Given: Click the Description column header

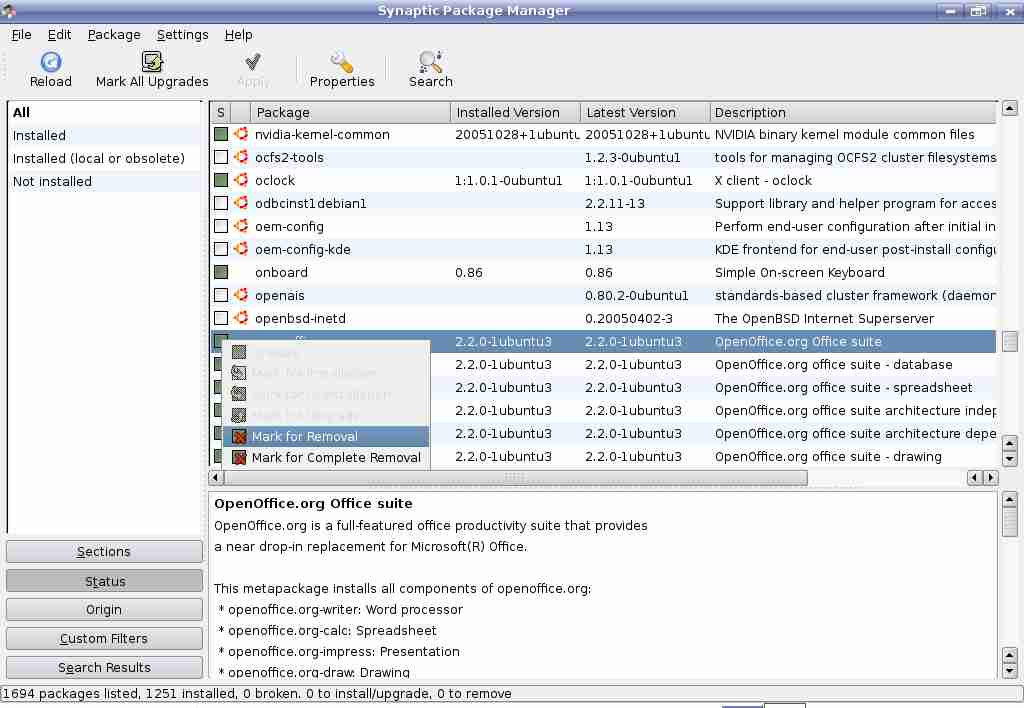Looking at the screenshot, I should point(853,112).
